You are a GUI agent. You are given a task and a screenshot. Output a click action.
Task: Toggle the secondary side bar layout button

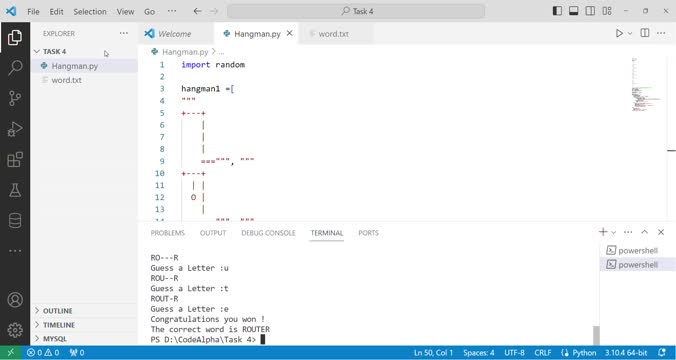click(590, 11)
